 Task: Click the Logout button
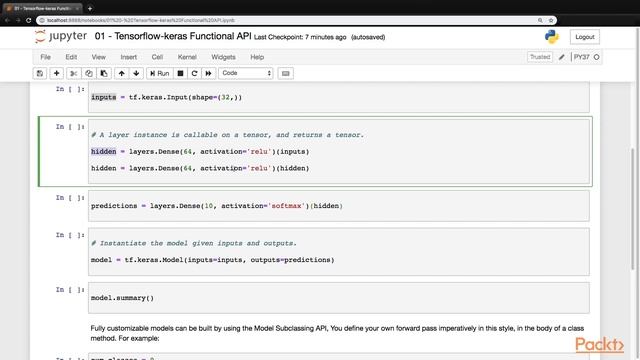(584, 37)
